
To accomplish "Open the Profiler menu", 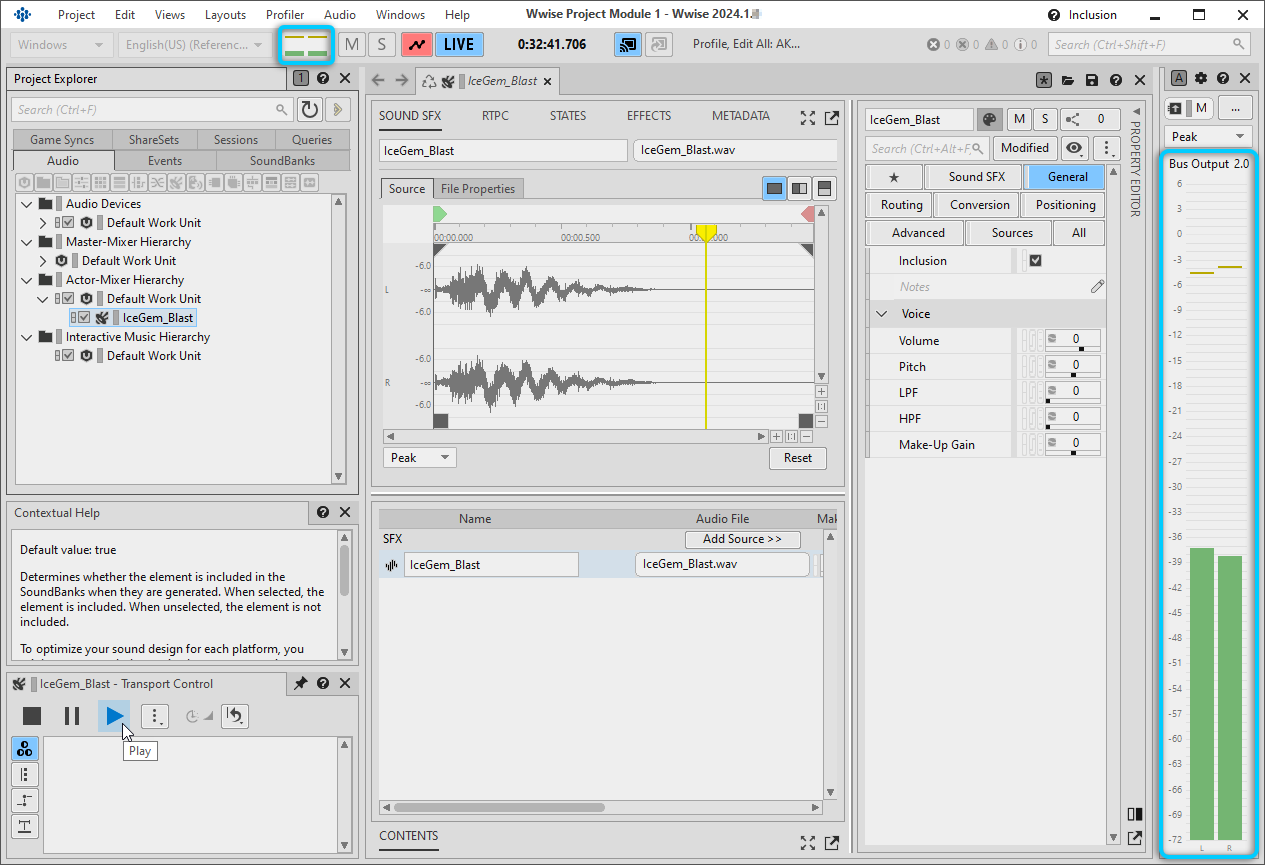I will (285, 15).
